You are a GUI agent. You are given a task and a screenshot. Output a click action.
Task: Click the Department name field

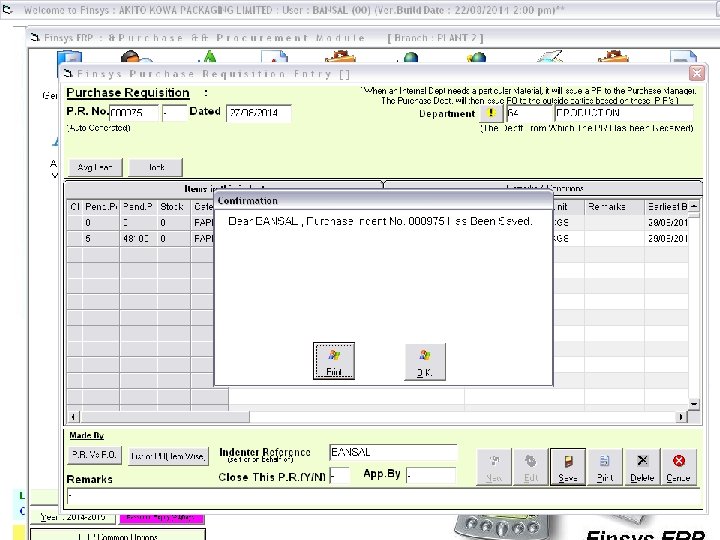[624, 113]
